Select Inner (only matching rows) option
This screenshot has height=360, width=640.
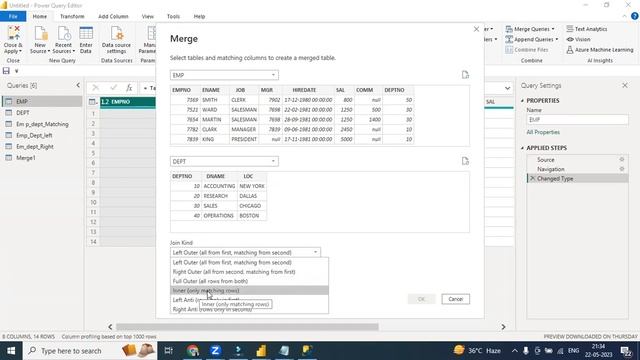(249, 291)
